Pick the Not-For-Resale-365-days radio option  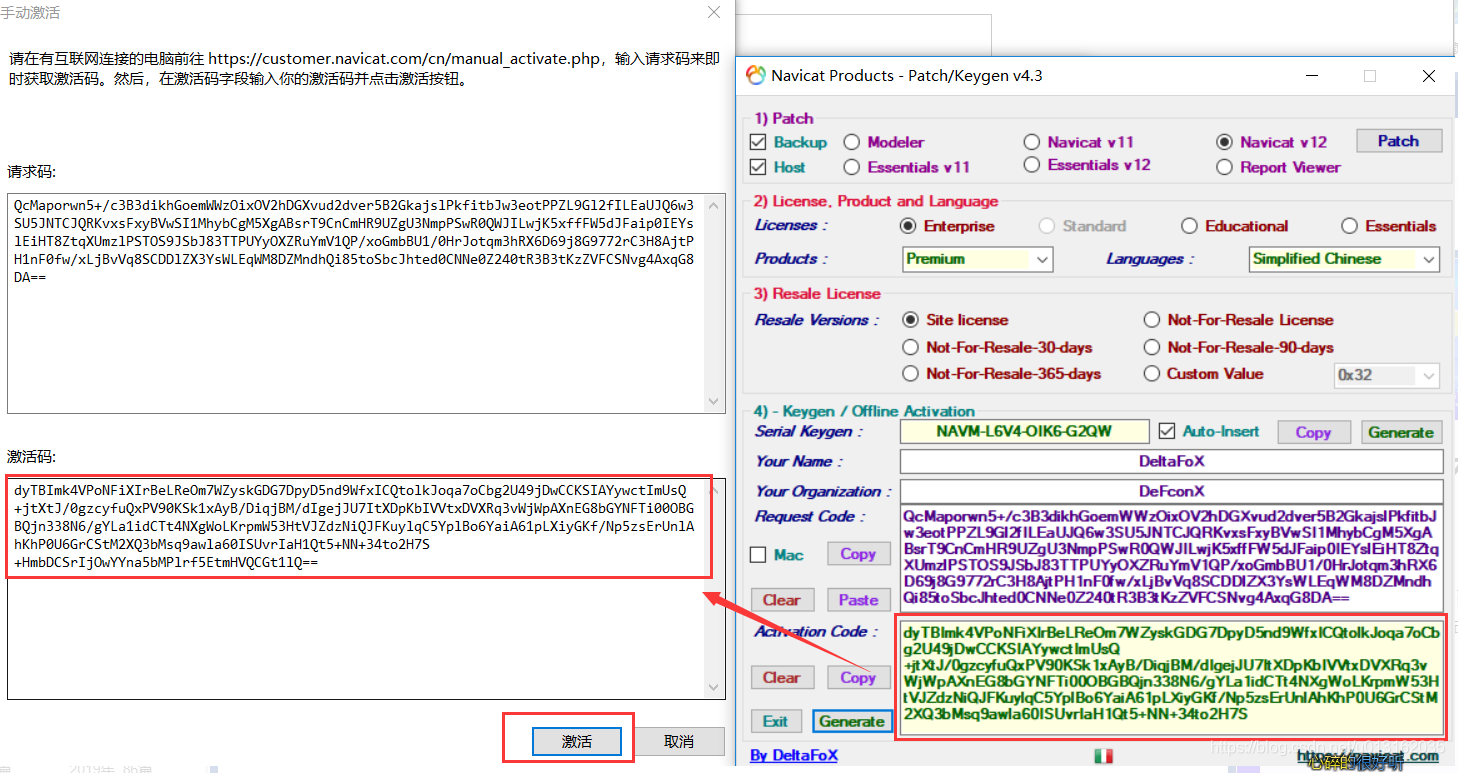(x=910, y=374)
